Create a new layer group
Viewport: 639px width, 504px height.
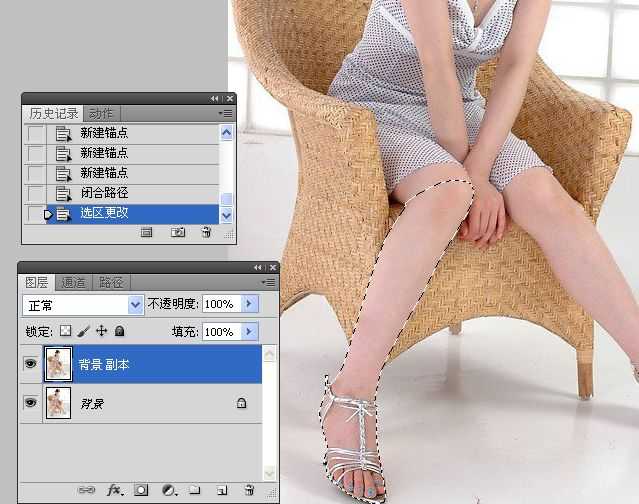tap(195, 490)
